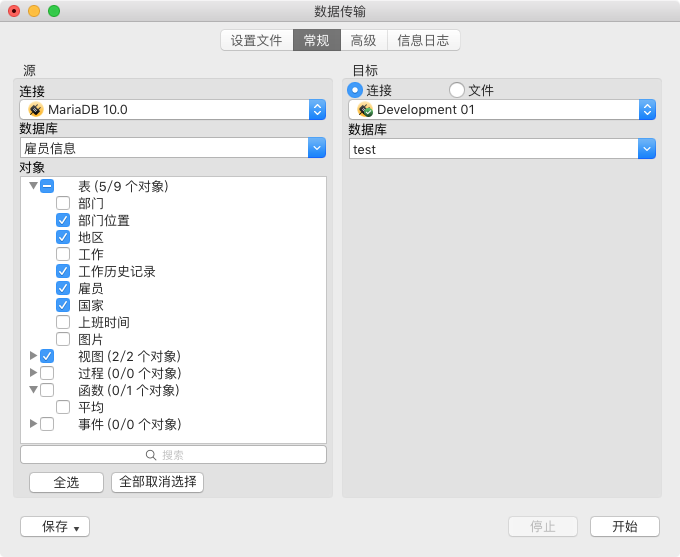The image size is (680, 557).
Task: Uncheck the 国家 table checkbox
Action: [x=63, y=305]
